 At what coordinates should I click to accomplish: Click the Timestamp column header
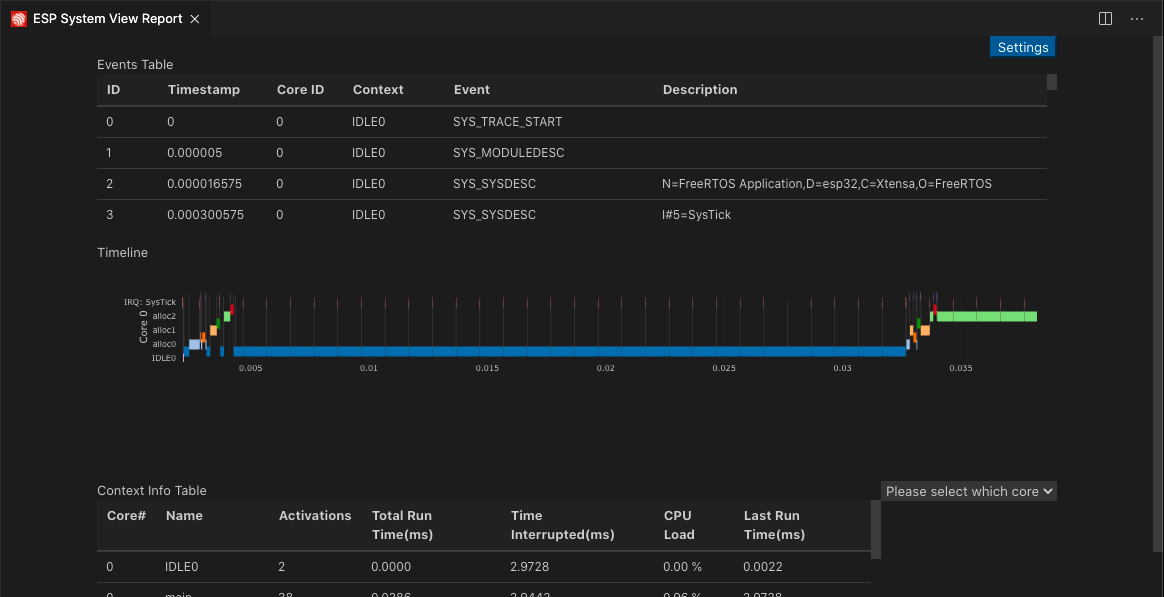tap(204, 89)
